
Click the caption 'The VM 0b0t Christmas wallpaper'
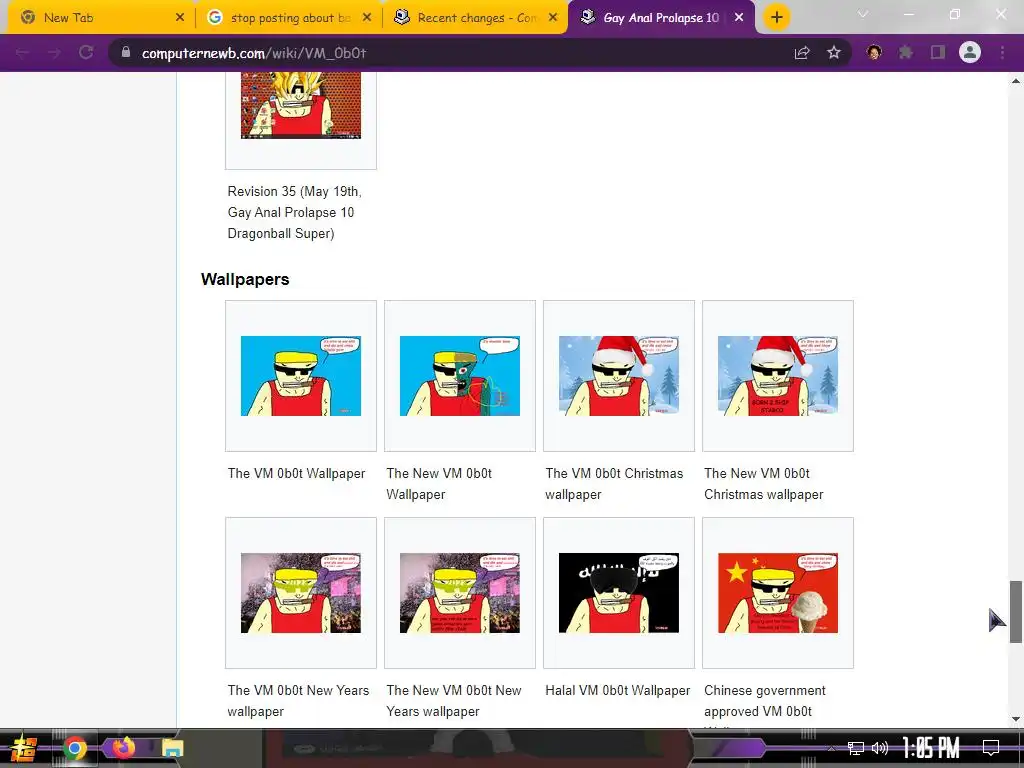tap(615, 484)
